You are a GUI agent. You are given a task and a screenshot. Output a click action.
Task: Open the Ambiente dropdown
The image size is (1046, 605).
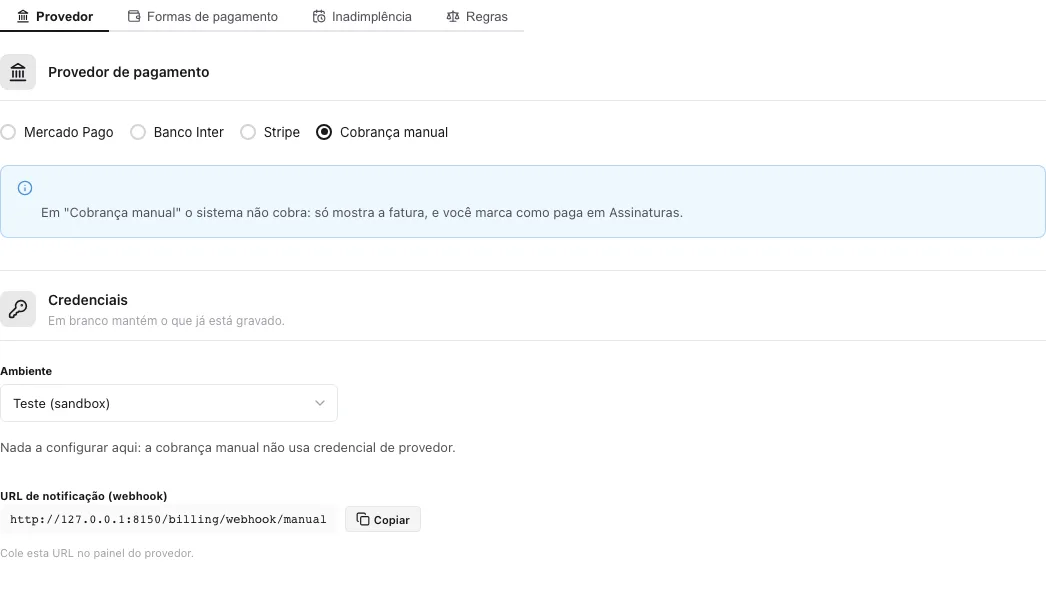[x=169, y=403]
